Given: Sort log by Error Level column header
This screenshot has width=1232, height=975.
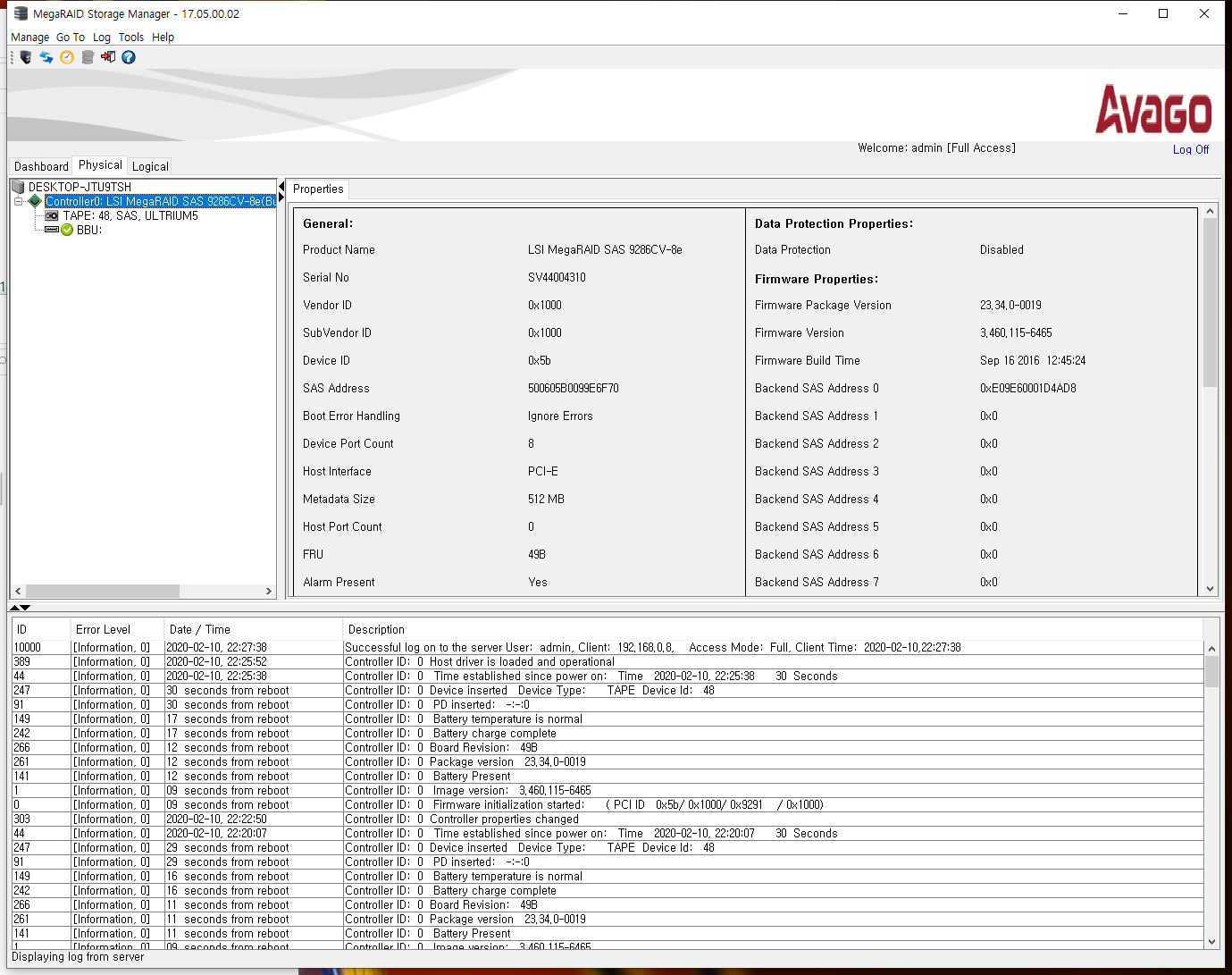Looking at the screenshot, I should pyautogui.click(x=117, y=629).
